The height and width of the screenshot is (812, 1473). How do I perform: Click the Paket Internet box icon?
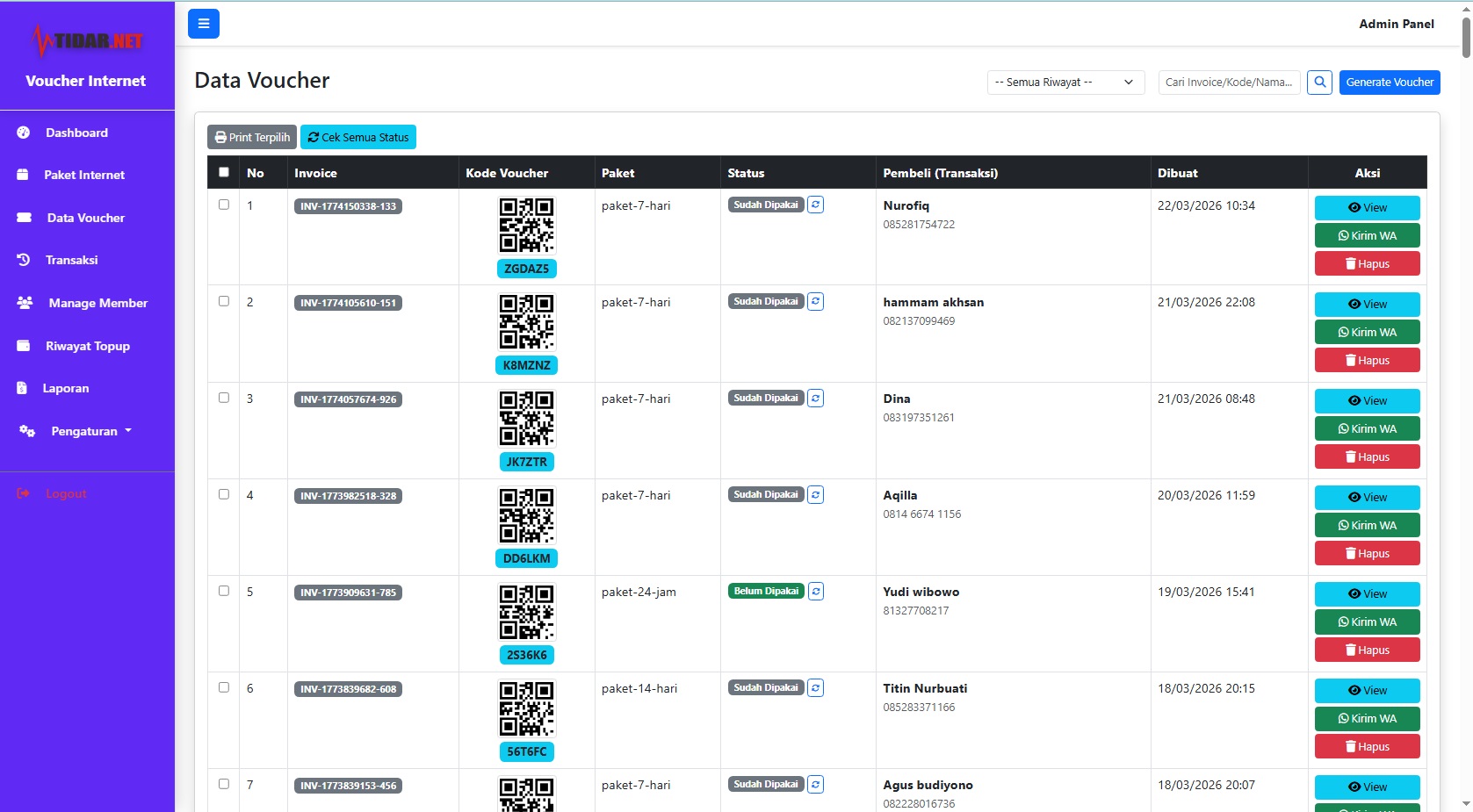coord(23,175)
